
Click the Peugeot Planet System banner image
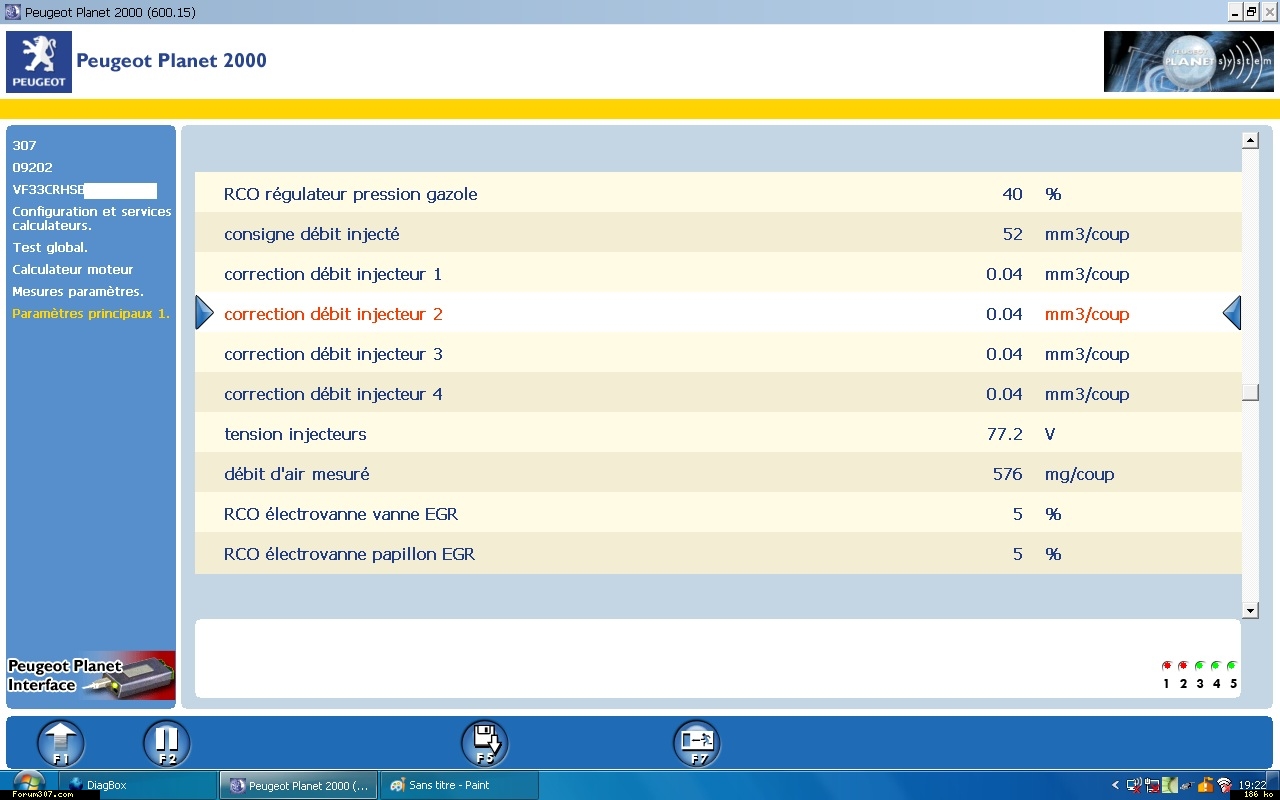1189,62
